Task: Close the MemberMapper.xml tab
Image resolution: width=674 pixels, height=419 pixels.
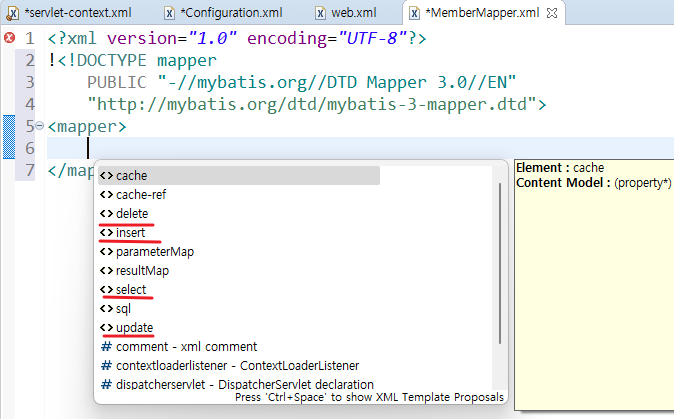Action: (552, 13)
